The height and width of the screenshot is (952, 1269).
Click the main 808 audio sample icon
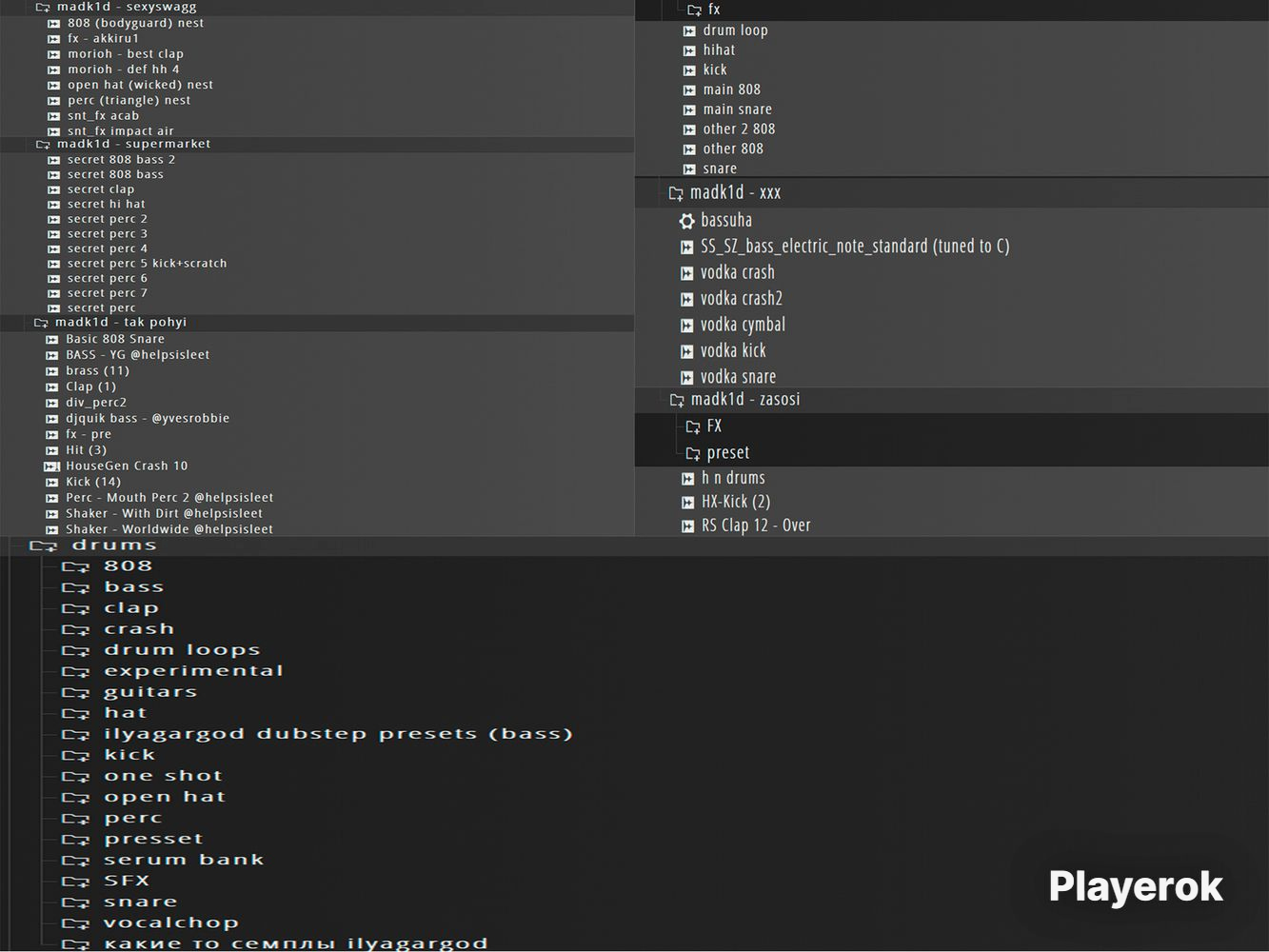click(689, 90)
